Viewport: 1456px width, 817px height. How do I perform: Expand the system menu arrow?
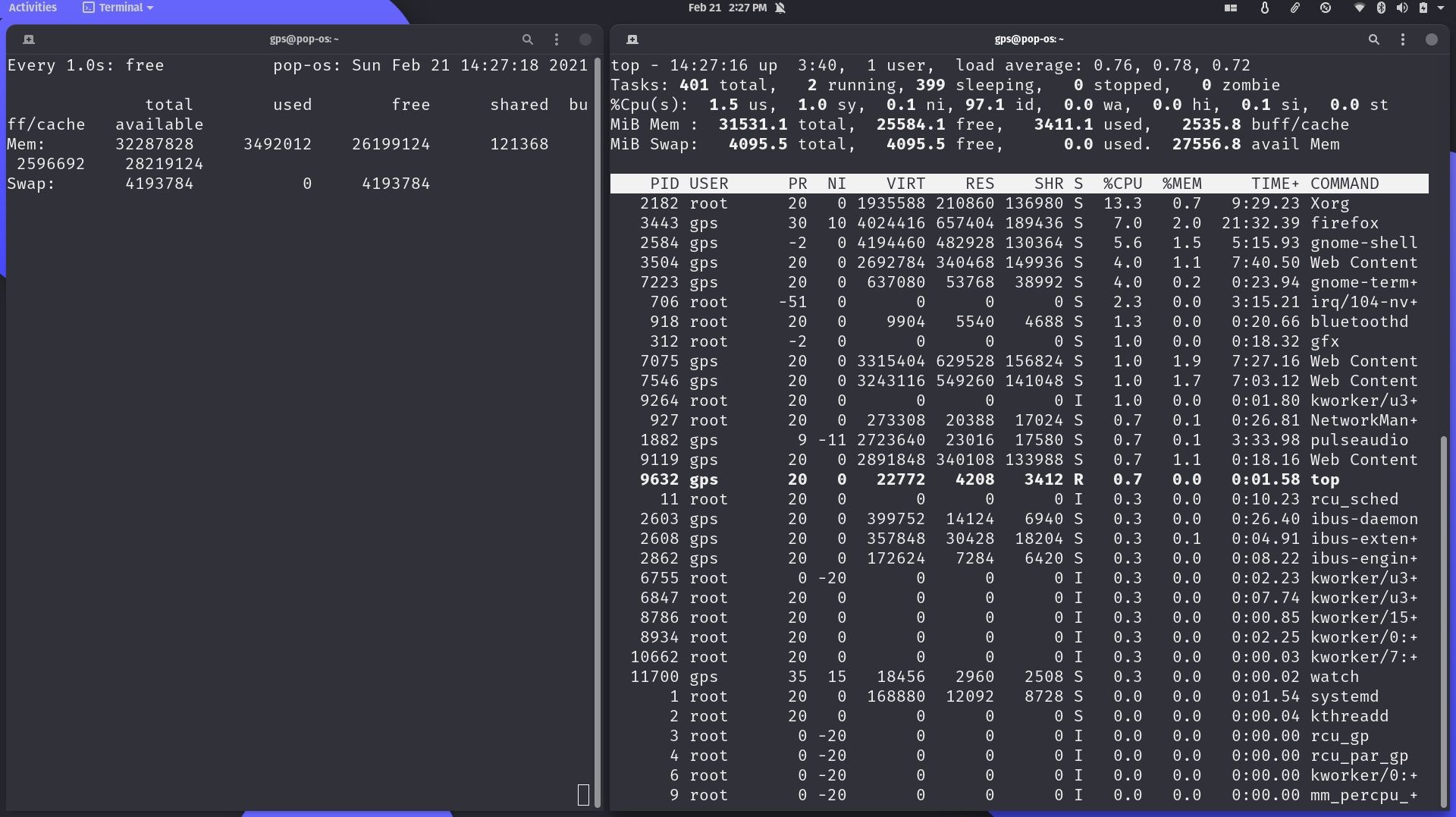click(x=1441, y=8)
